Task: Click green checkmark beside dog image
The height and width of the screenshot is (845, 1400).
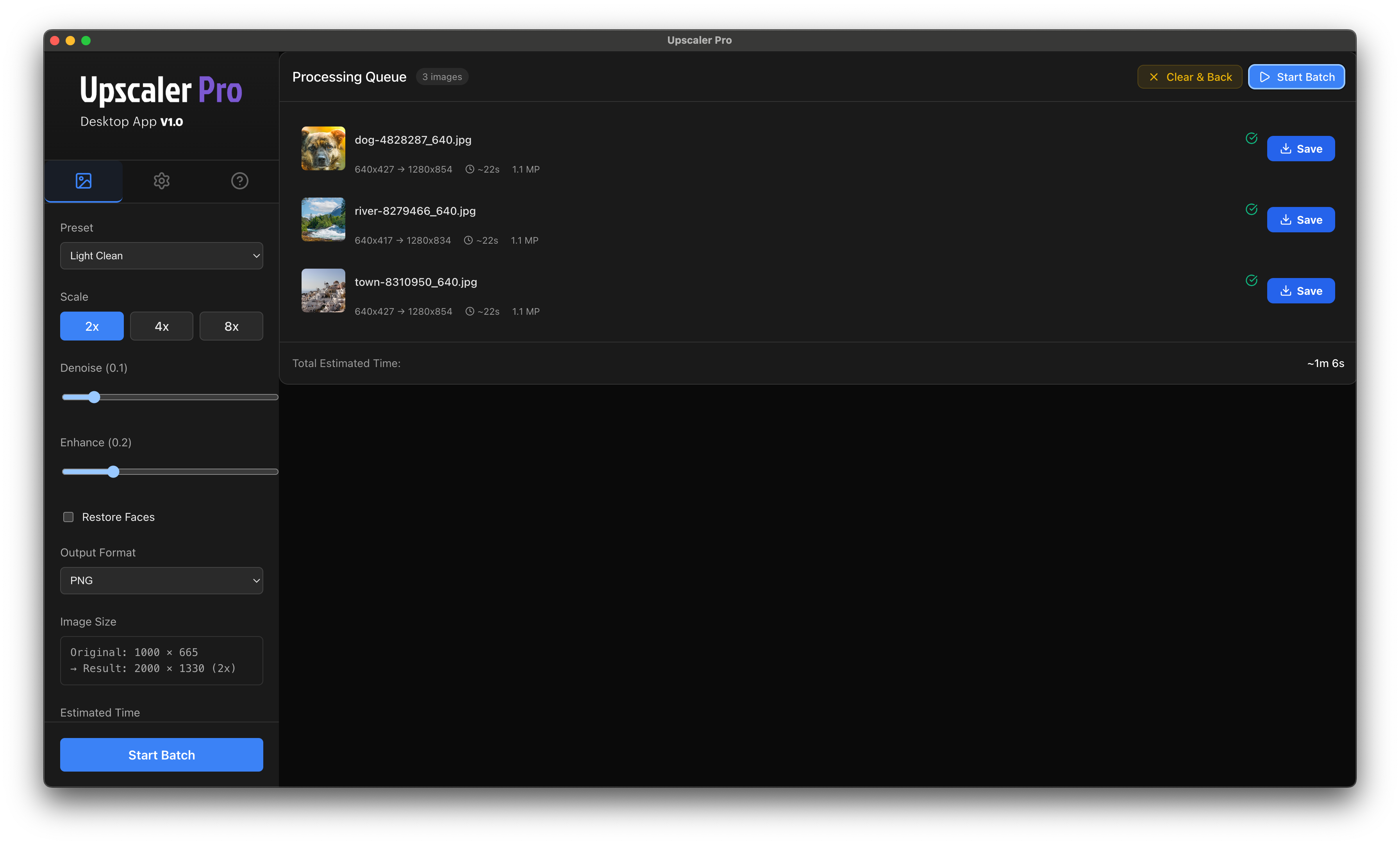Action: 1251,138
